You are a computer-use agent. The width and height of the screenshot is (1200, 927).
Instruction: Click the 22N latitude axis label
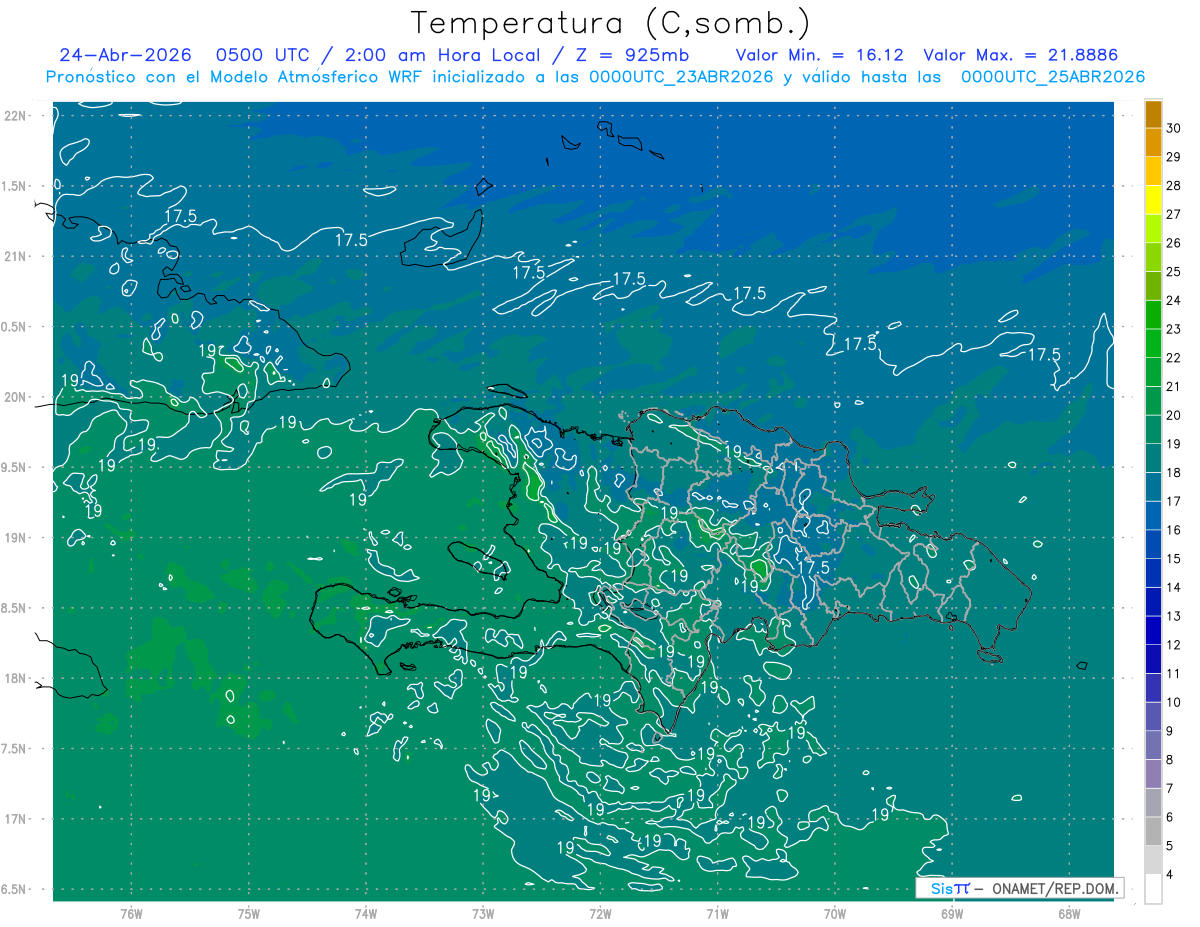(x=17, y=116)
